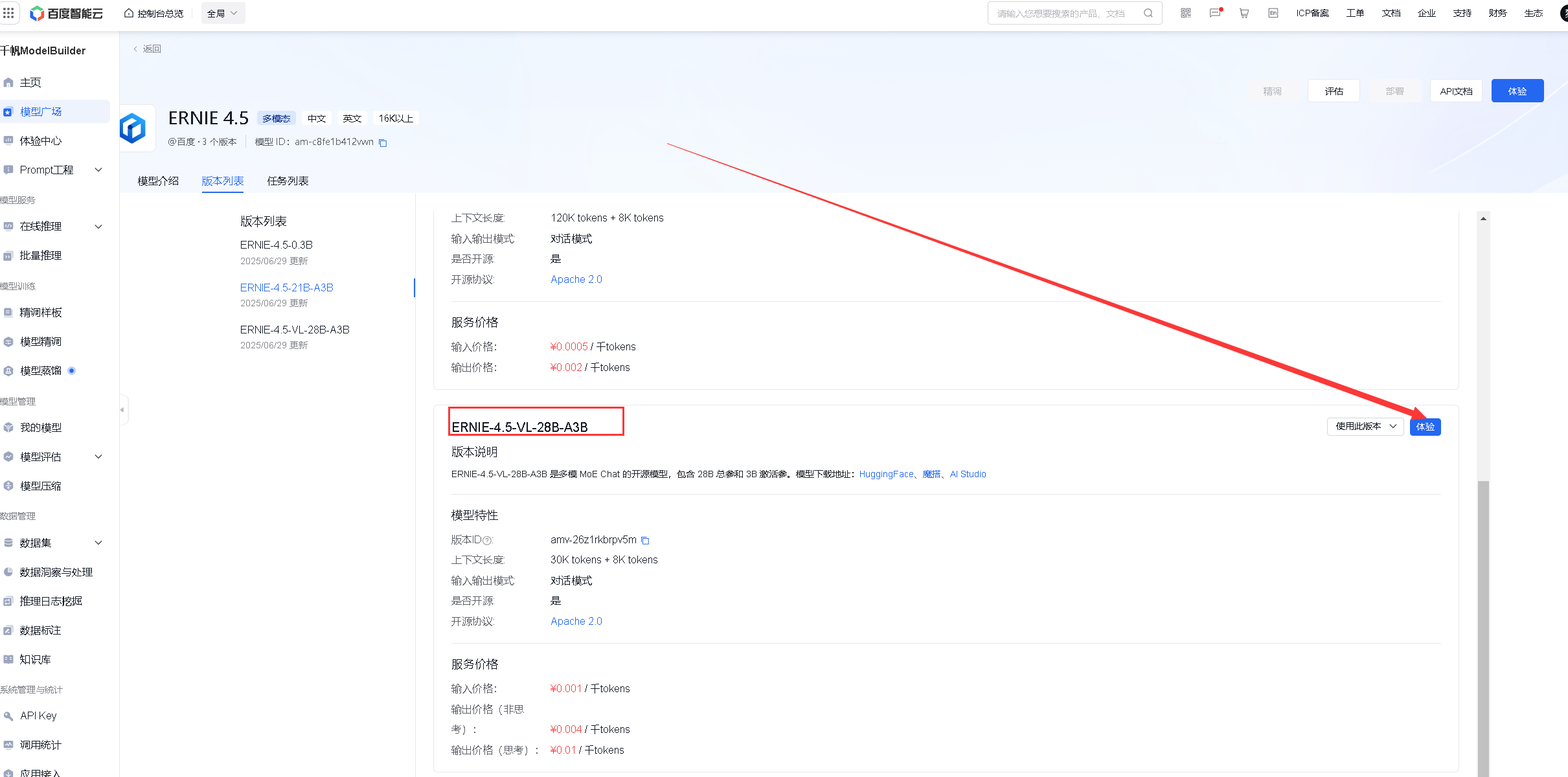The height and width of the screenshot is (777, 1568).
Task: Open 工单 in the top menu
Action: pos(1355,13)
